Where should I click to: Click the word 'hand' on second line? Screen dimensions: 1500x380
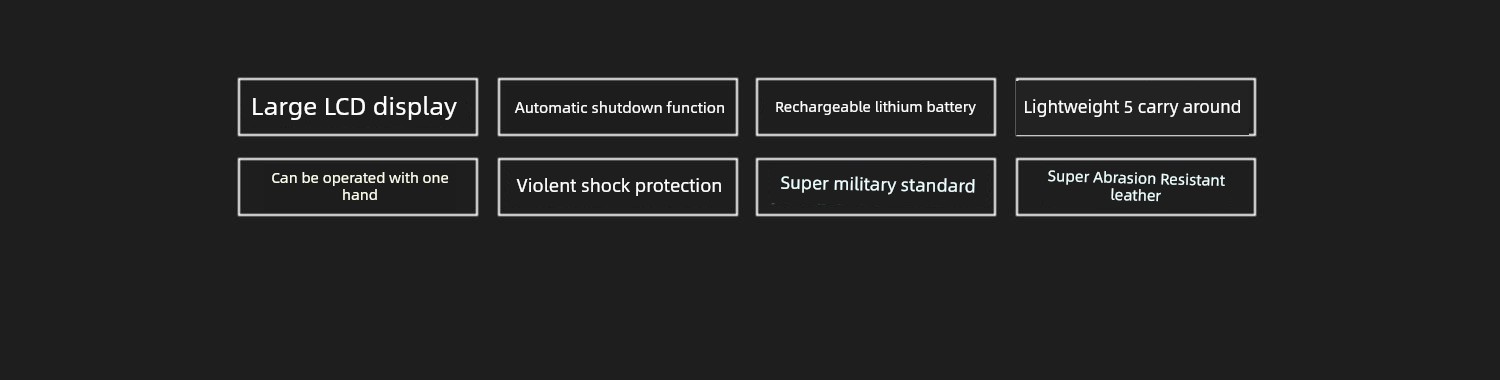[359, 195]
